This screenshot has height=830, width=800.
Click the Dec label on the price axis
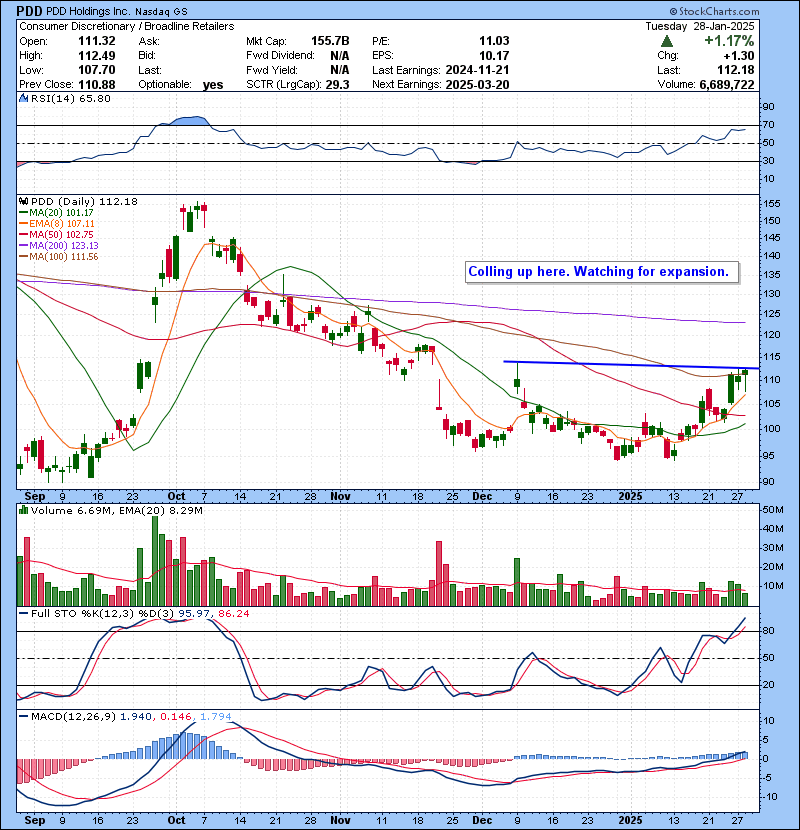482,497
